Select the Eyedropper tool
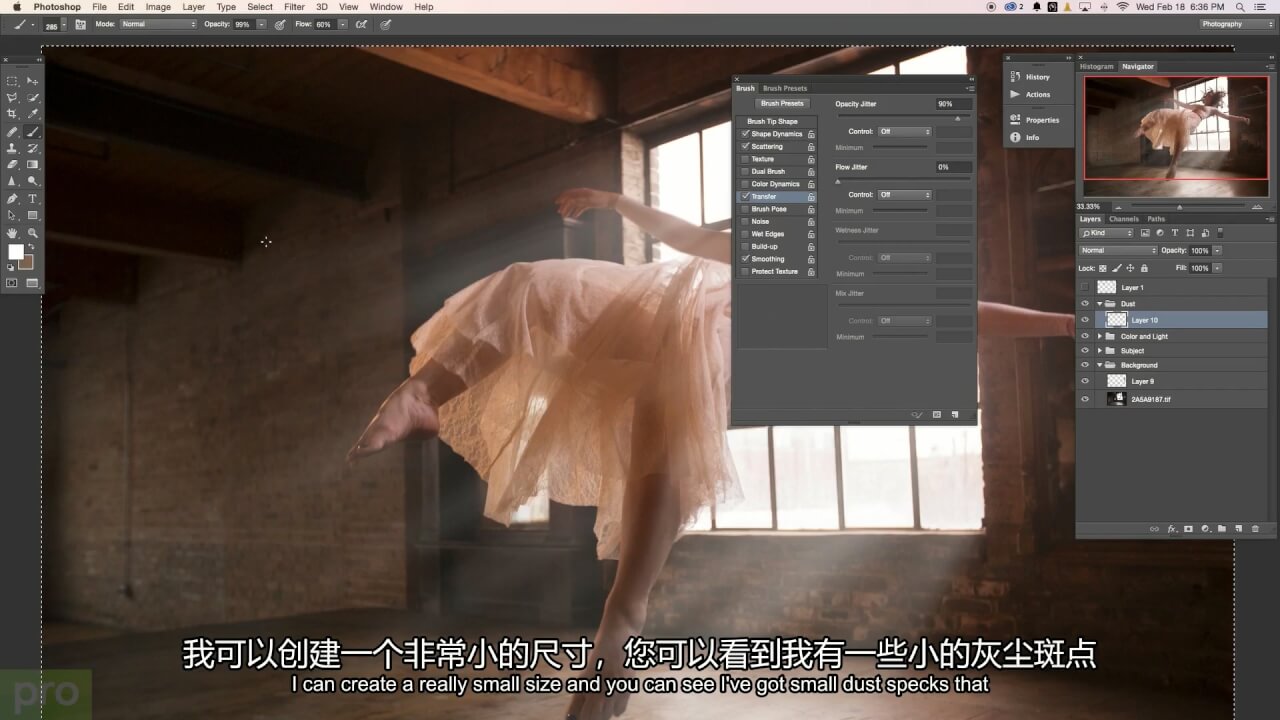The width and height of the screenshot is (1280, 720). pos(32,114)
